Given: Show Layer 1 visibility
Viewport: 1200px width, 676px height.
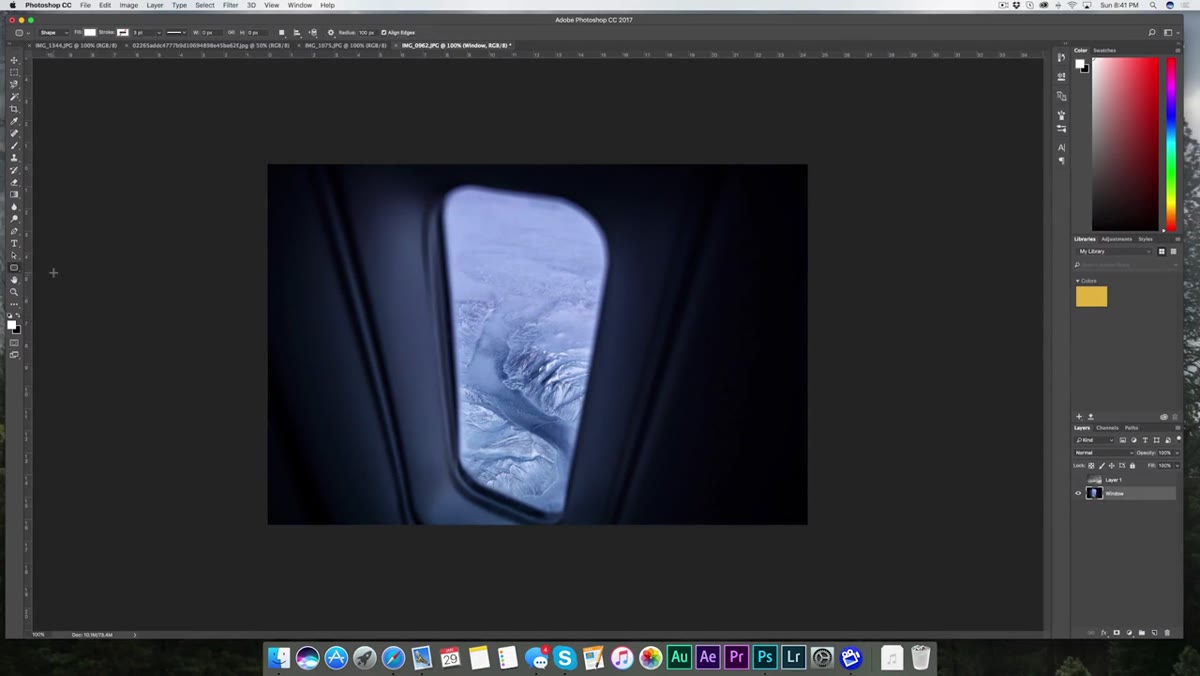Looking at the screenshot, I should [1078, 480].
